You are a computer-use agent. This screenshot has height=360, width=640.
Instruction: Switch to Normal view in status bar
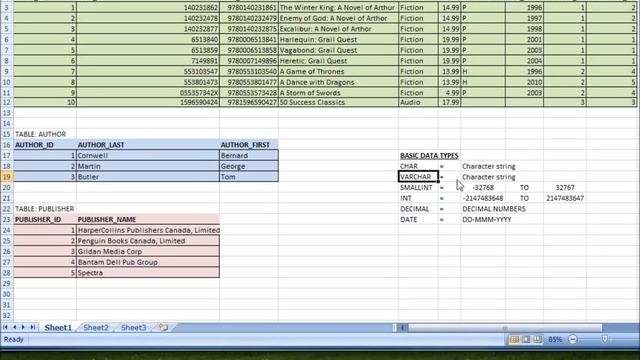point(514,339)
